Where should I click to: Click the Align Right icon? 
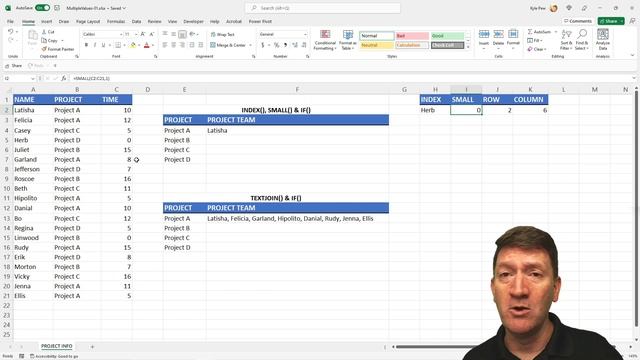pyautogui.click(x=182, y=45)
